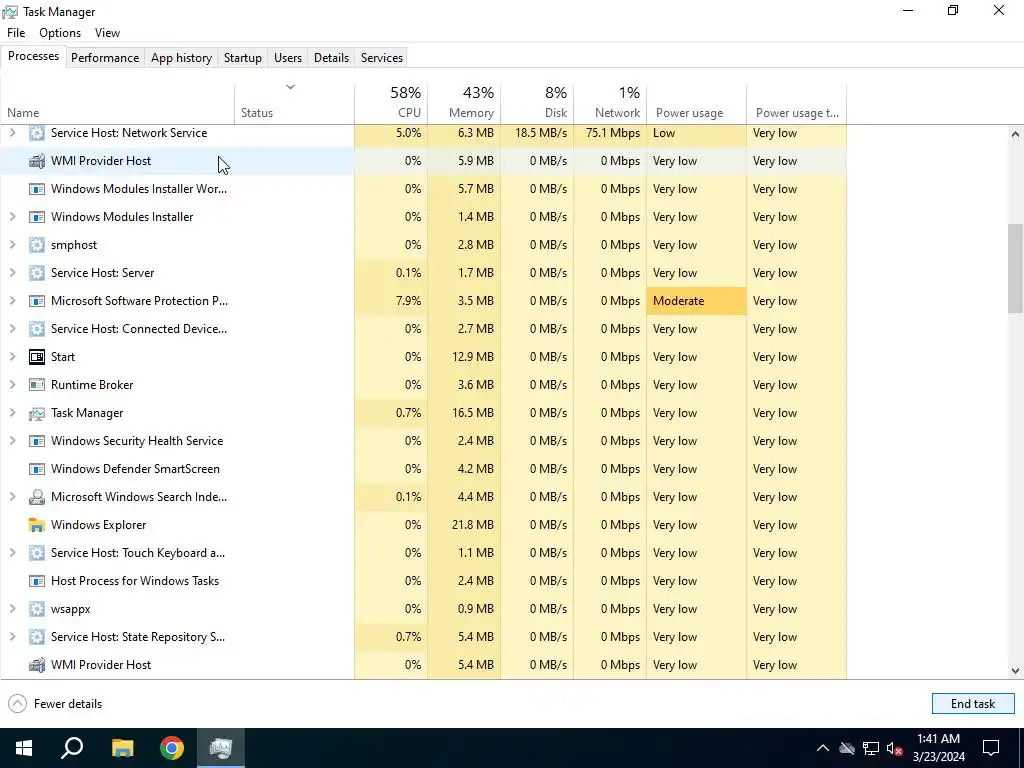The image size is (1024, 768).
Task: Open taskbar search magnifier
Action: (x=72, y=748)
